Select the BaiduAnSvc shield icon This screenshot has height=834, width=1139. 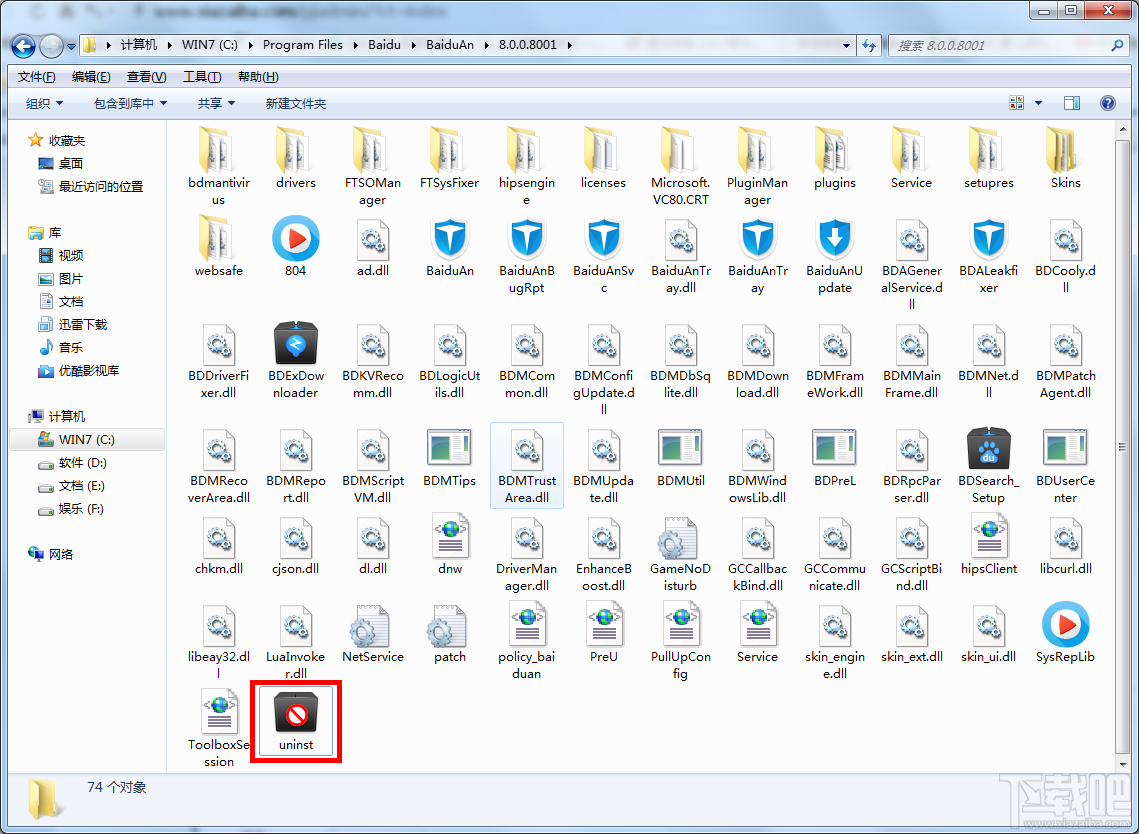click(604, 240)
